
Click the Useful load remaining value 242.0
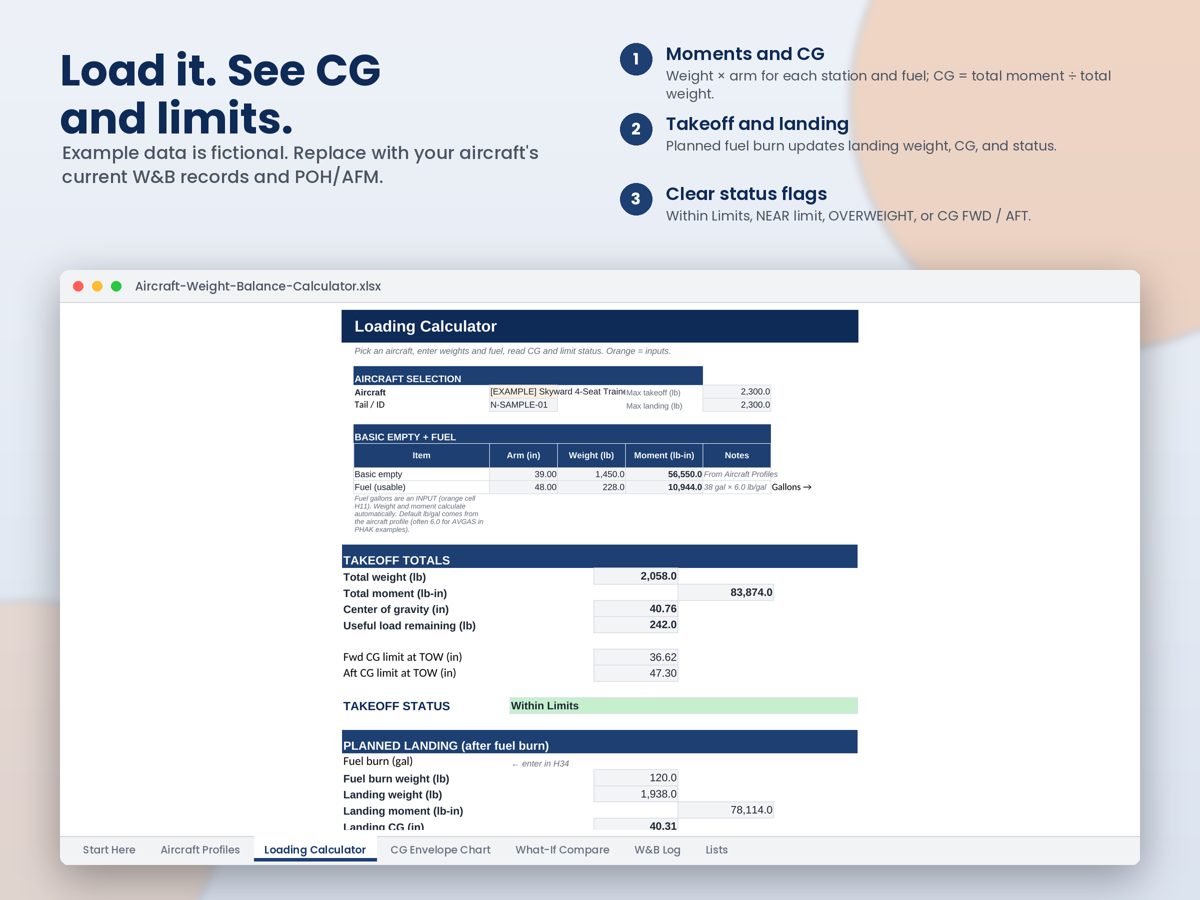(636, 625)
